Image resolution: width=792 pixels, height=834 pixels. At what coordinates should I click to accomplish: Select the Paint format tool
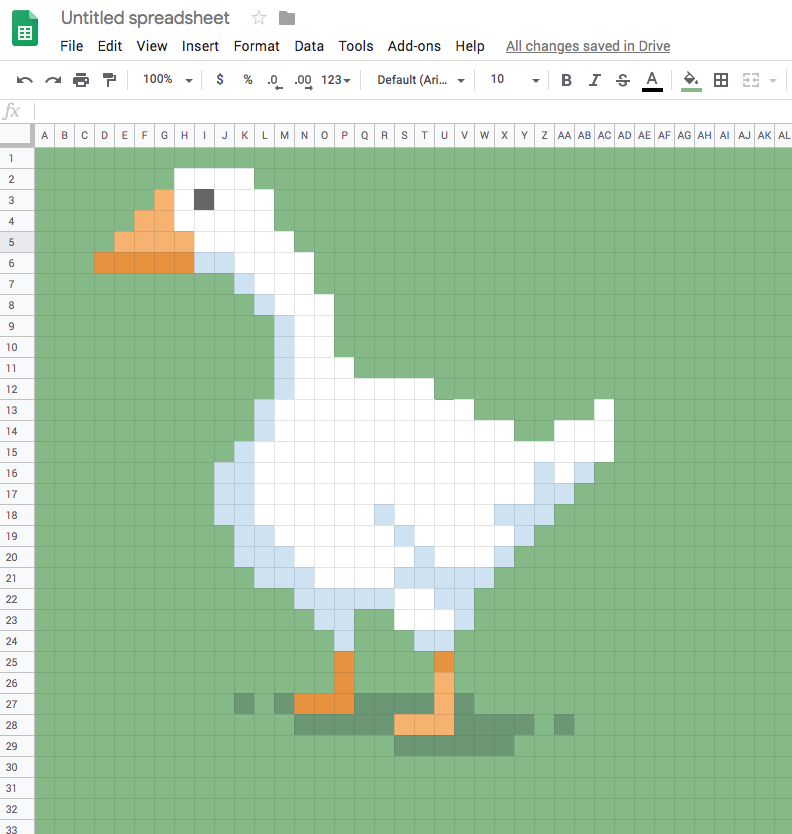click(x=109, y=80)
